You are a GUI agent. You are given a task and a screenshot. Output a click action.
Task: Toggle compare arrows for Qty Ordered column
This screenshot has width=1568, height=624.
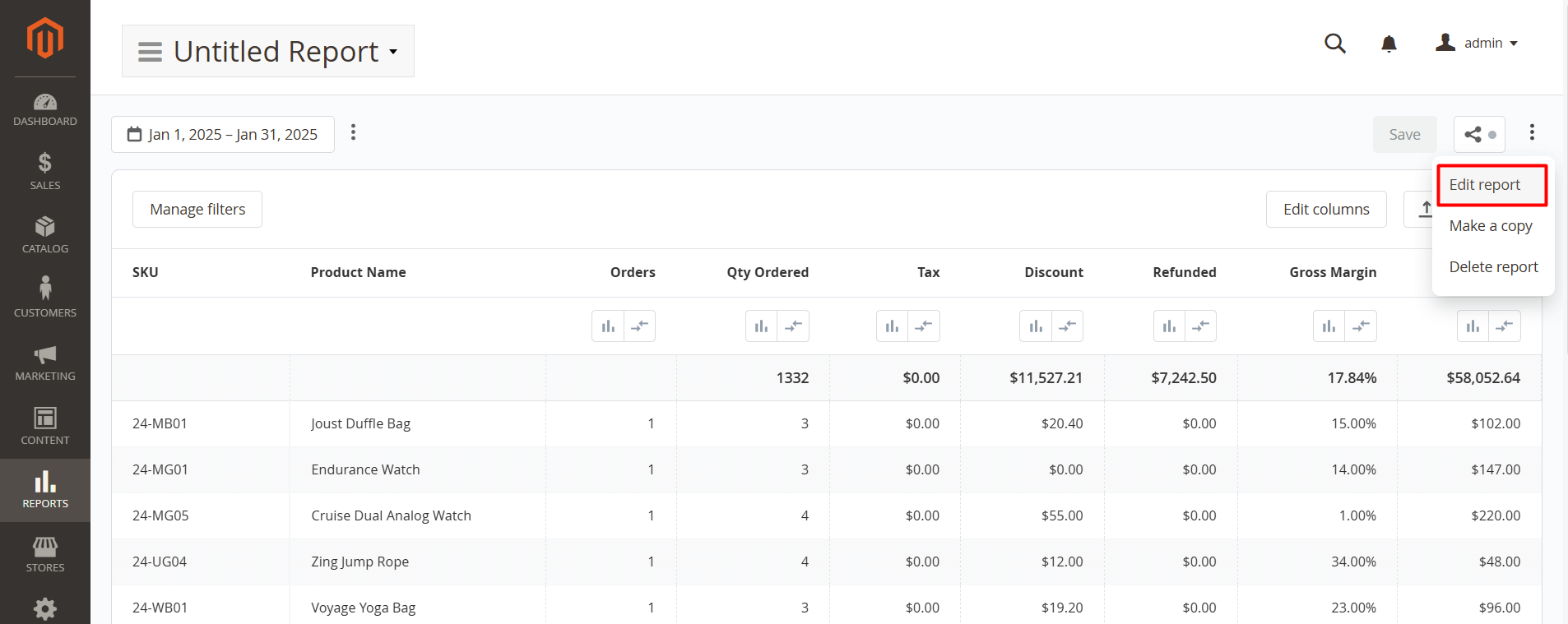pos(793,326)
